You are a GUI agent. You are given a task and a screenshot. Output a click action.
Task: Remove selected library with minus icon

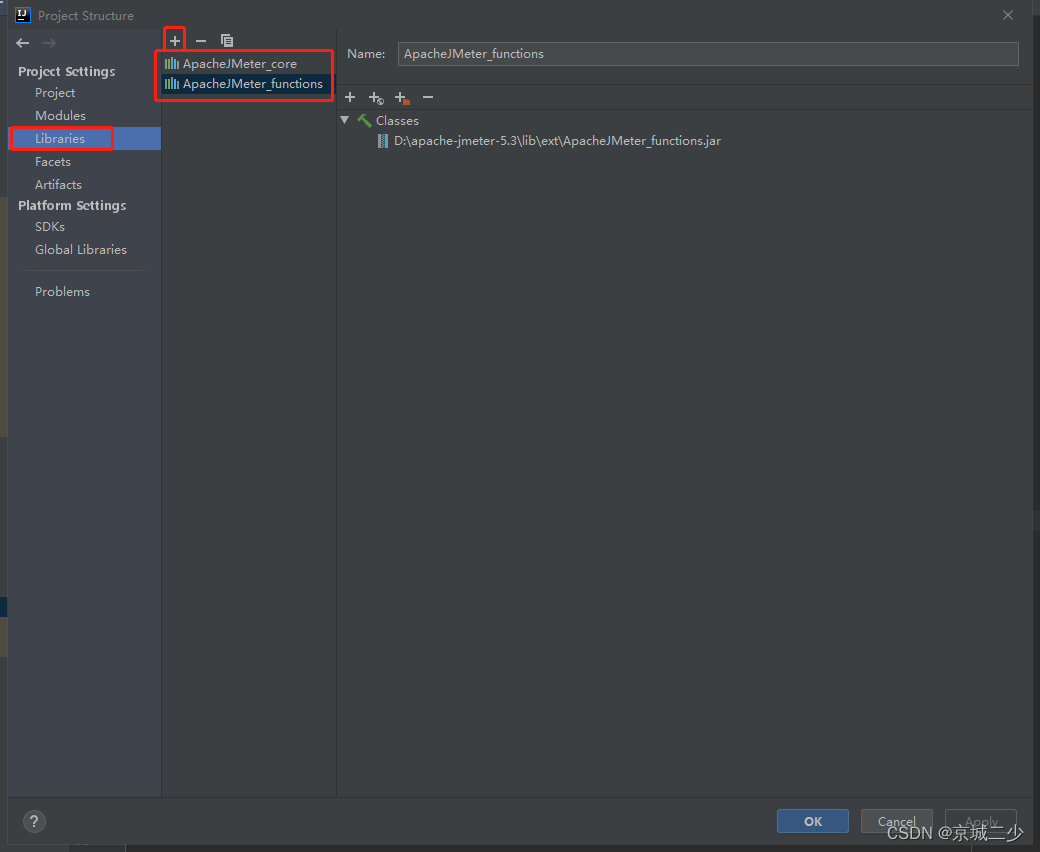coord(201,41)
